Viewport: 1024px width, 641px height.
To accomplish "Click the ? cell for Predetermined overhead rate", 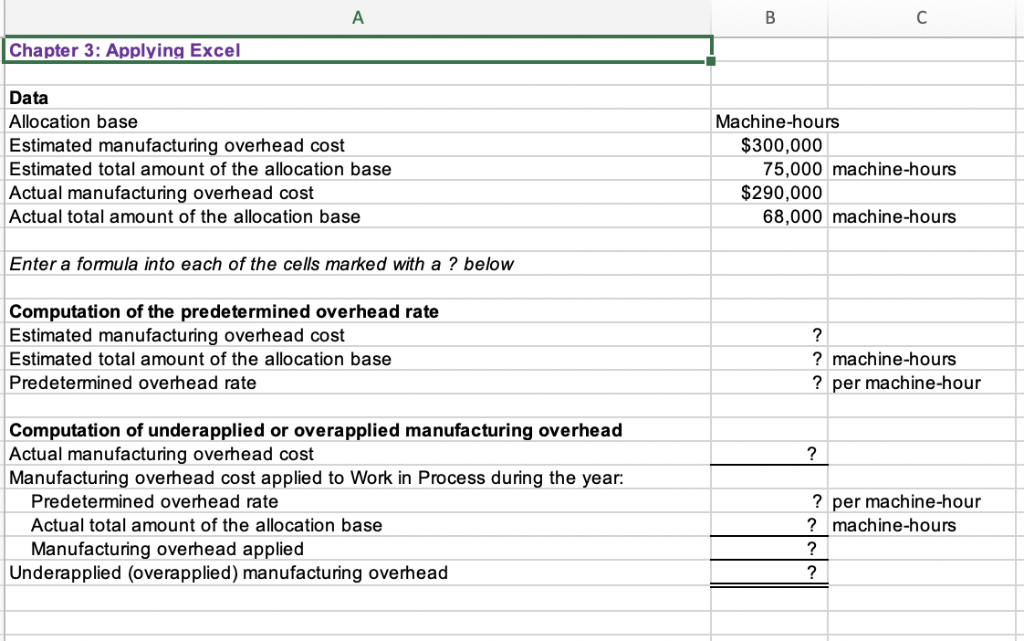I will 768,382.
